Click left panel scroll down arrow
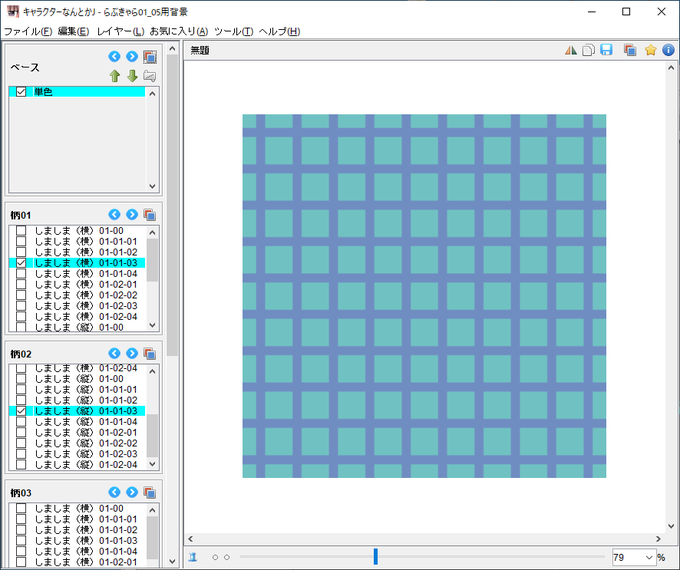The height and width of the screenshot is (570, 680). point(172,561)
